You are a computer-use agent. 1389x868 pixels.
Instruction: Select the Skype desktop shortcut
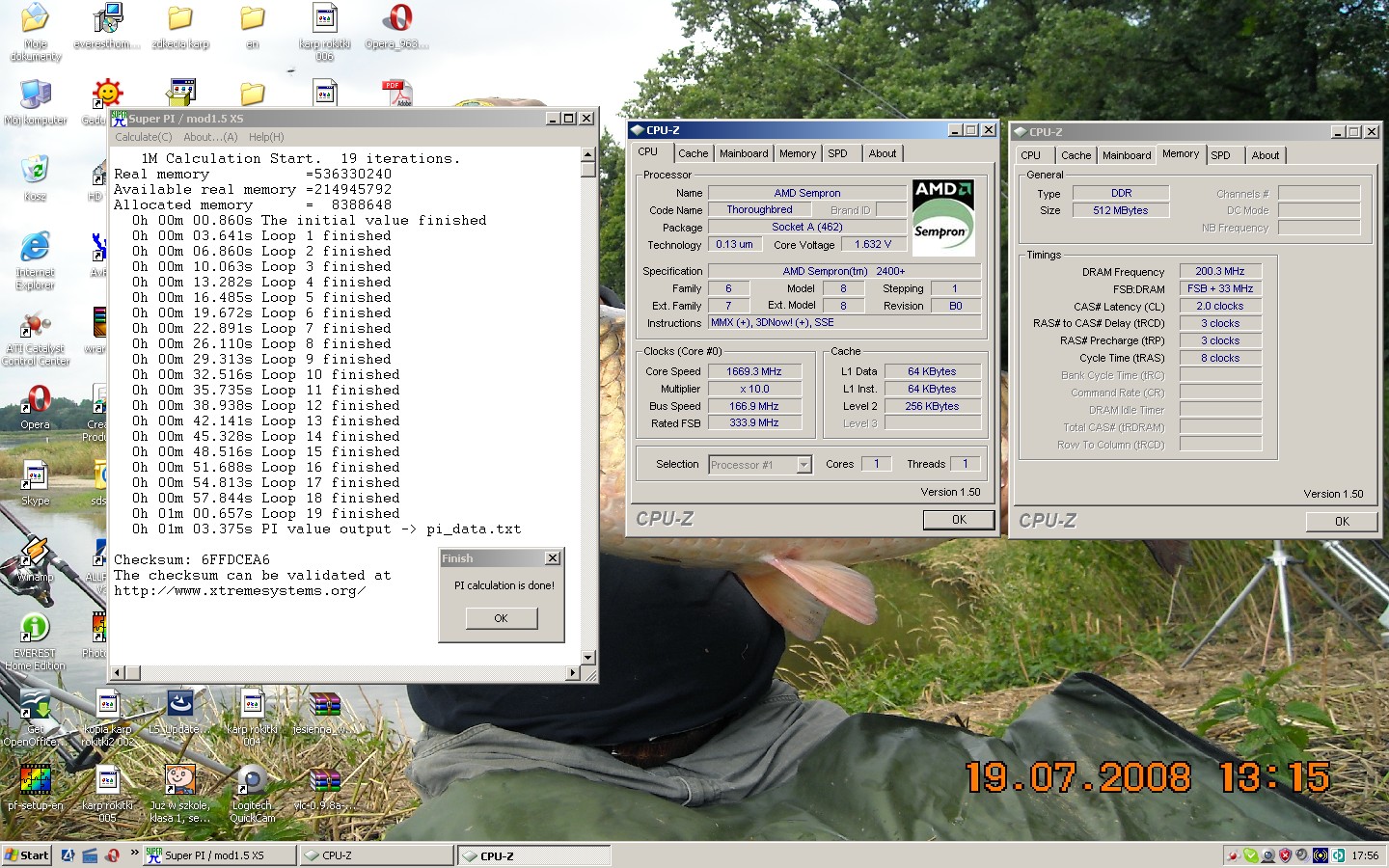(x=36, y=483)
